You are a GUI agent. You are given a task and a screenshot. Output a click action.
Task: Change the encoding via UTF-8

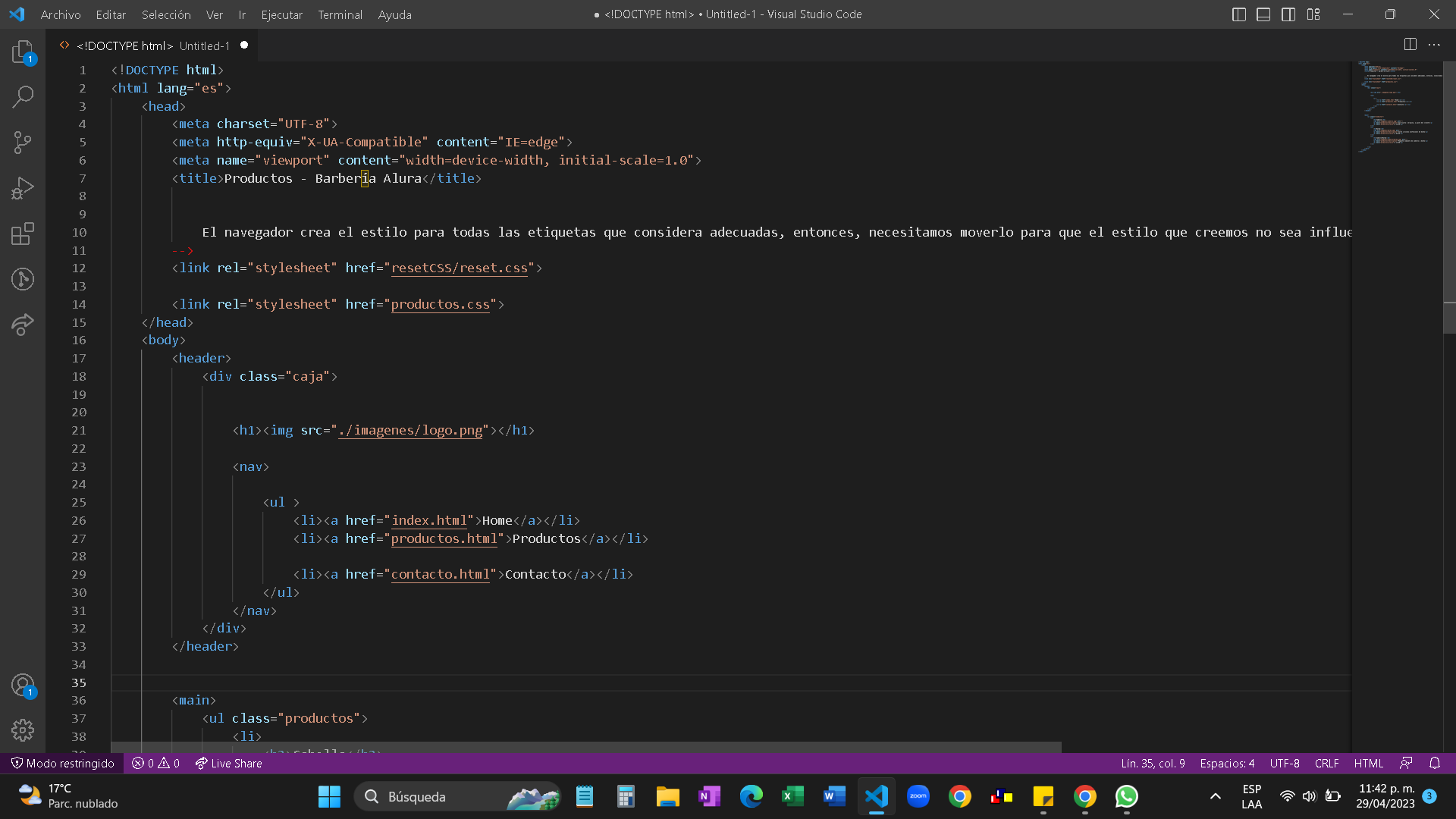[1285, 764]
